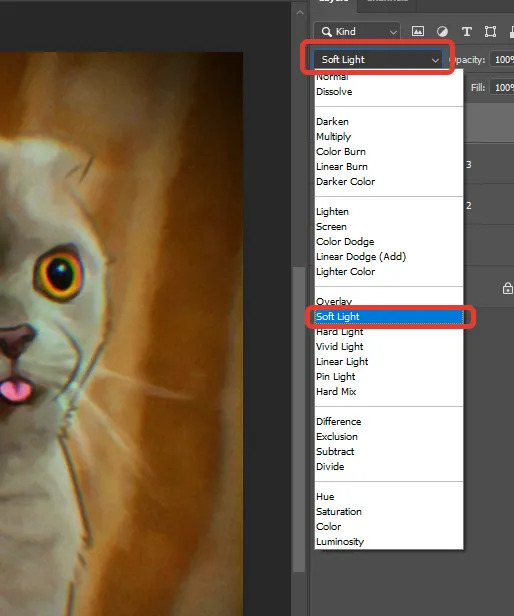Select Luminosity blend mode
This screenshot has height=616, width=514.
(340, 542)
